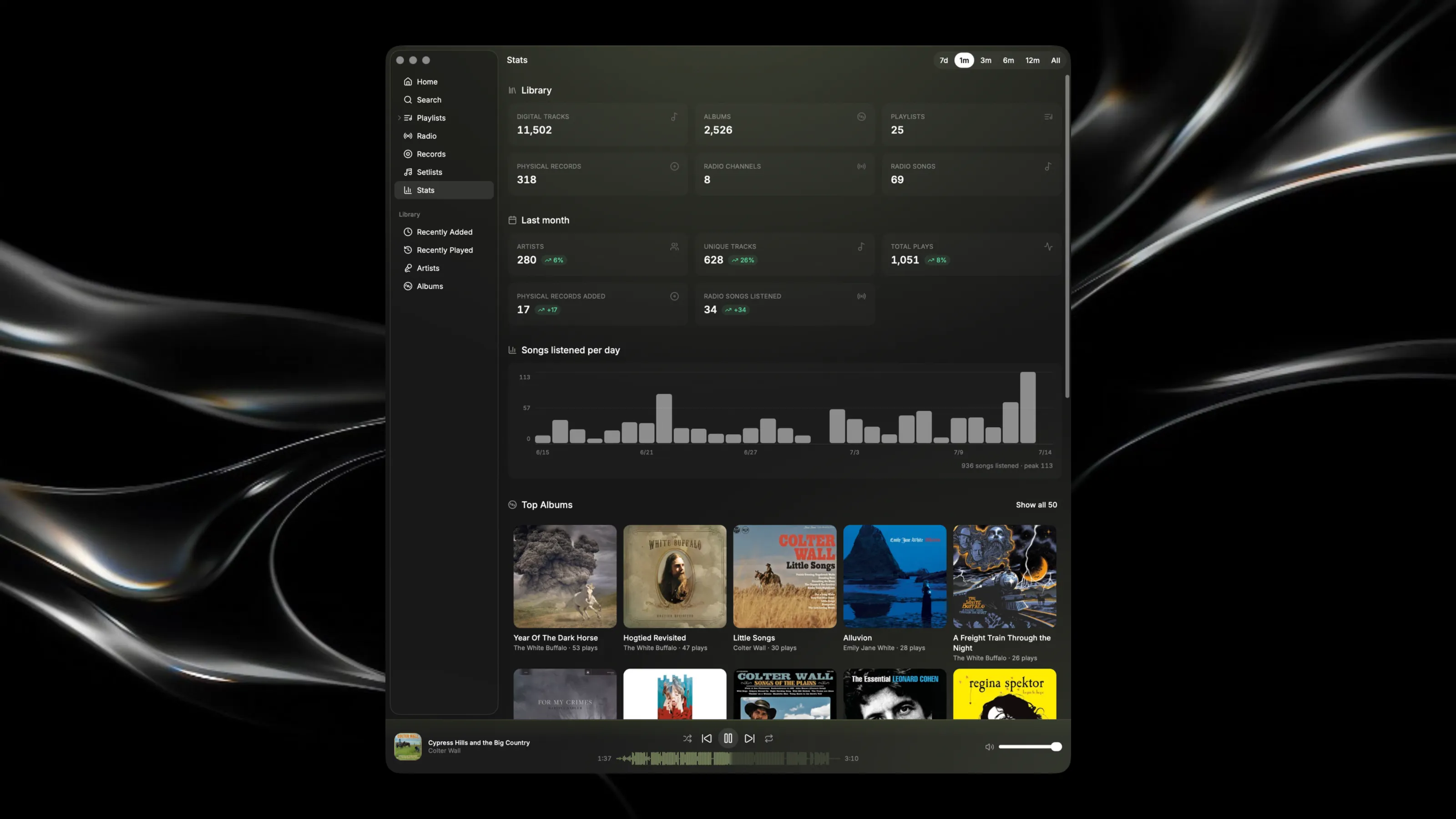This screenshot has width=1456, height=819.
Task: Open the Artists library label
Action: tap(428, 268)
